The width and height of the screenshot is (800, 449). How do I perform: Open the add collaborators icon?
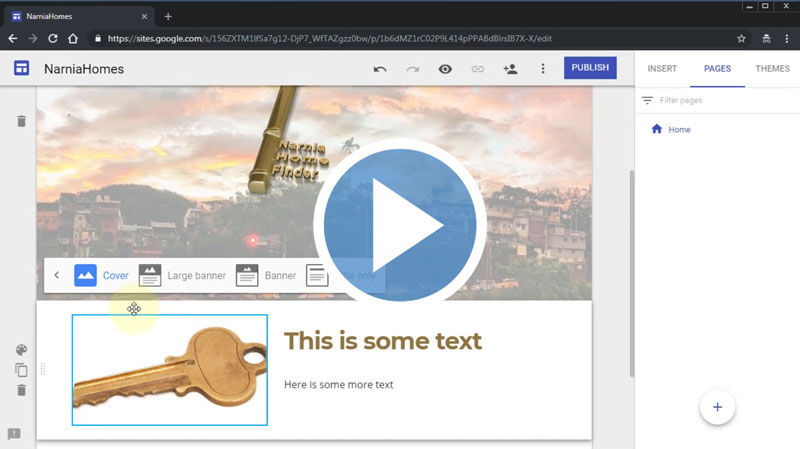pyautogui.click(x=510, y=69)
